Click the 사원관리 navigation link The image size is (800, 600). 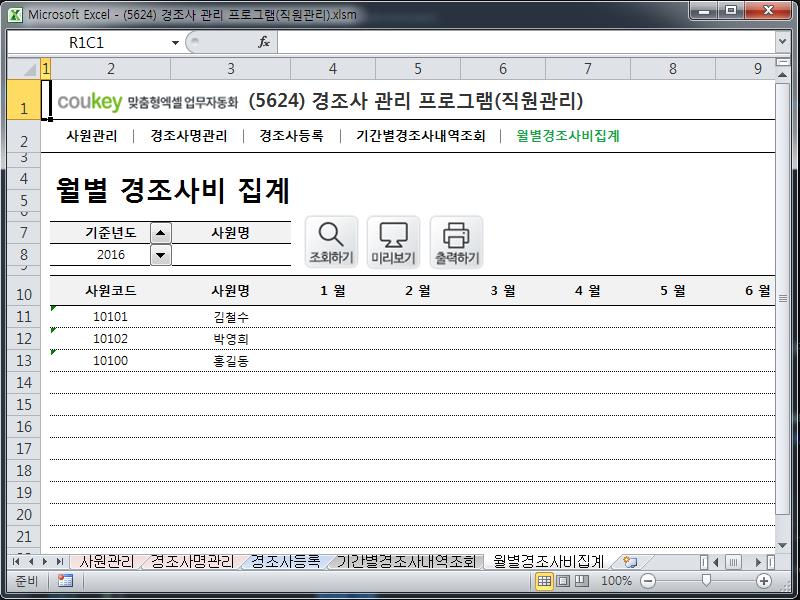[92, 136]
